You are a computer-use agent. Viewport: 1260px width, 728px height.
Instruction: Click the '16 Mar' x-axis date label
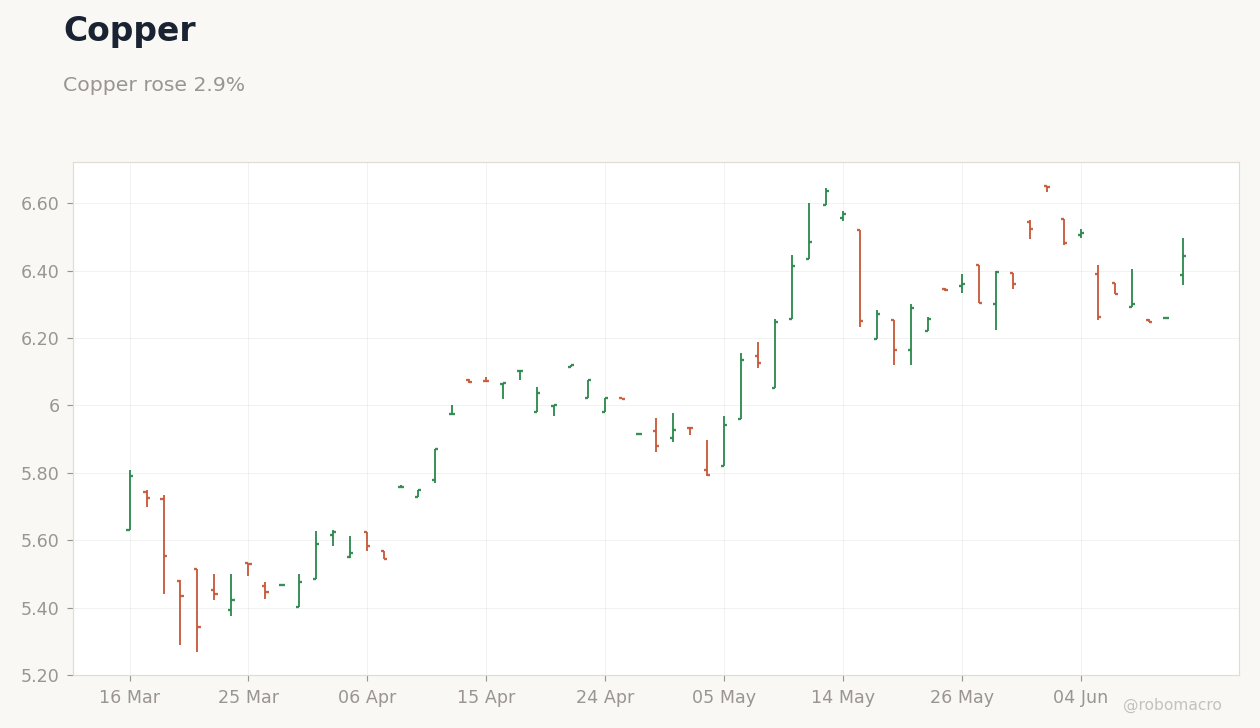click(129, 698)
